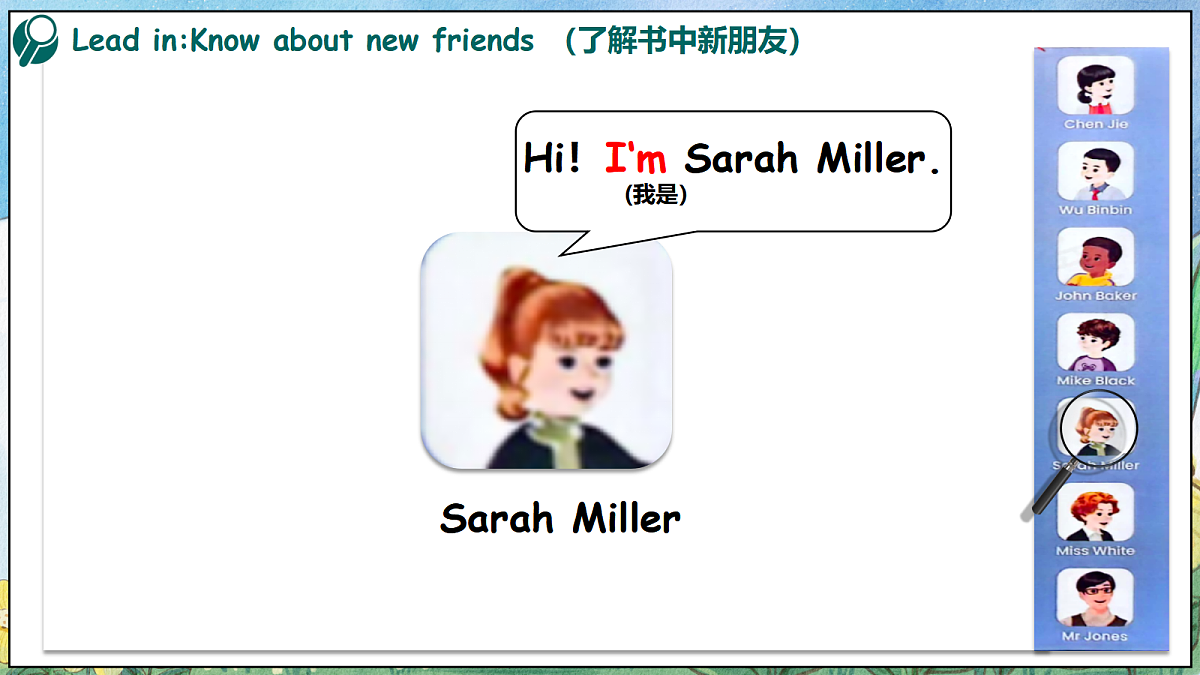
Task: Click the large Sarah Miller portrait
Action: tap(546, 351)
